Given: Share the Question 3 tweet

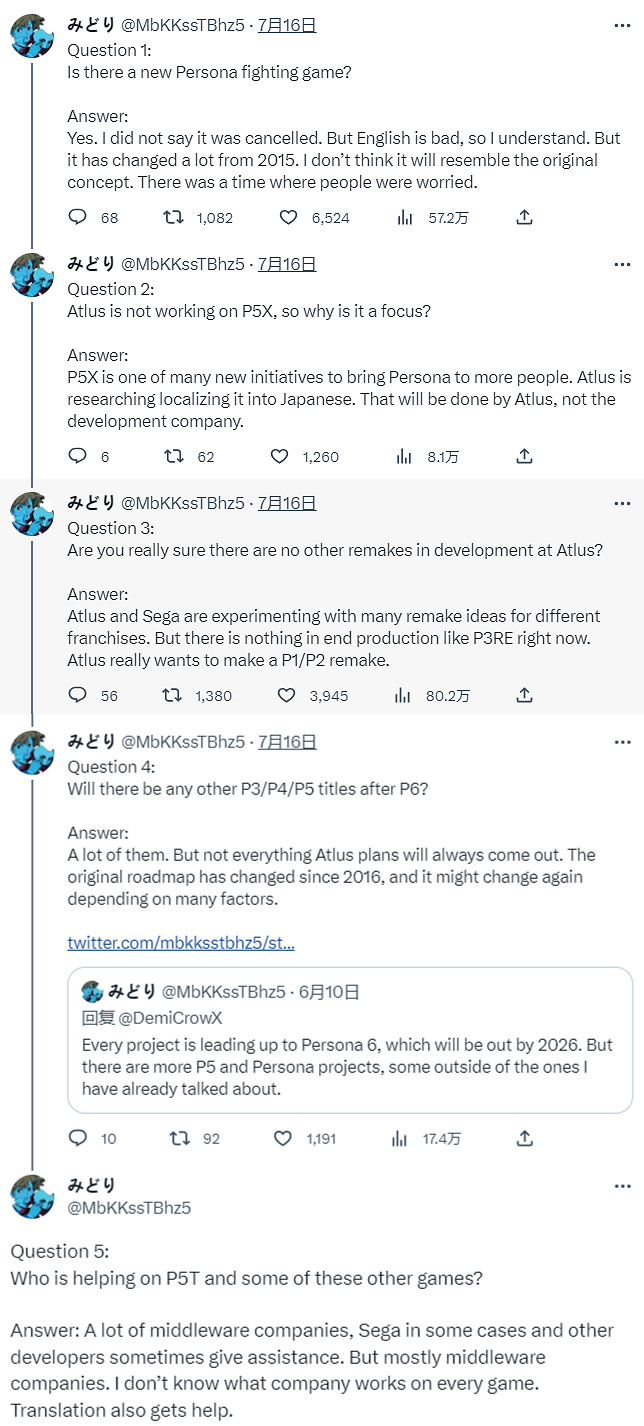Looking at the screenshot, I should [x=524, y=695].
